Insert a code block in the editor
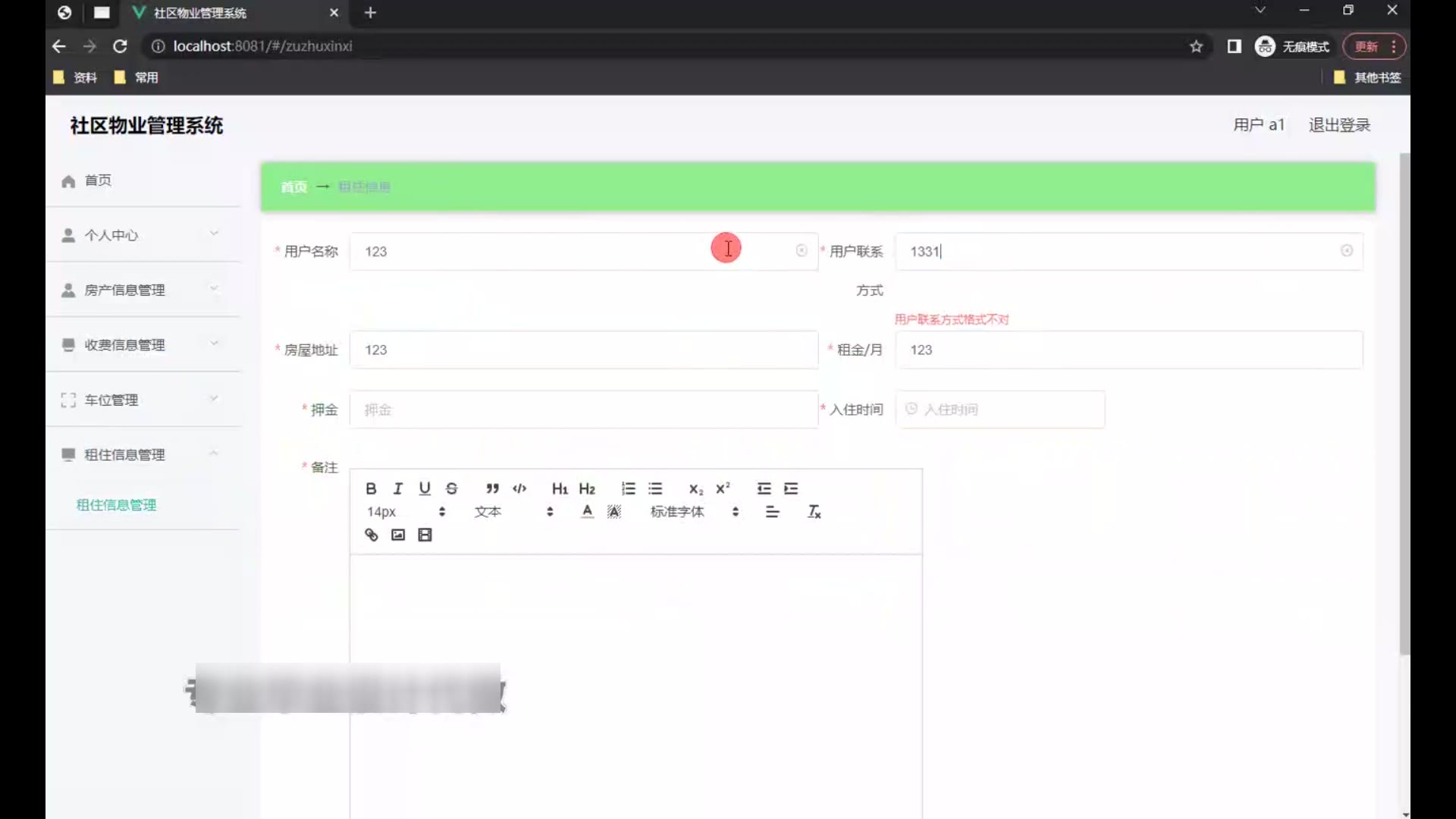 coord(519,488)
